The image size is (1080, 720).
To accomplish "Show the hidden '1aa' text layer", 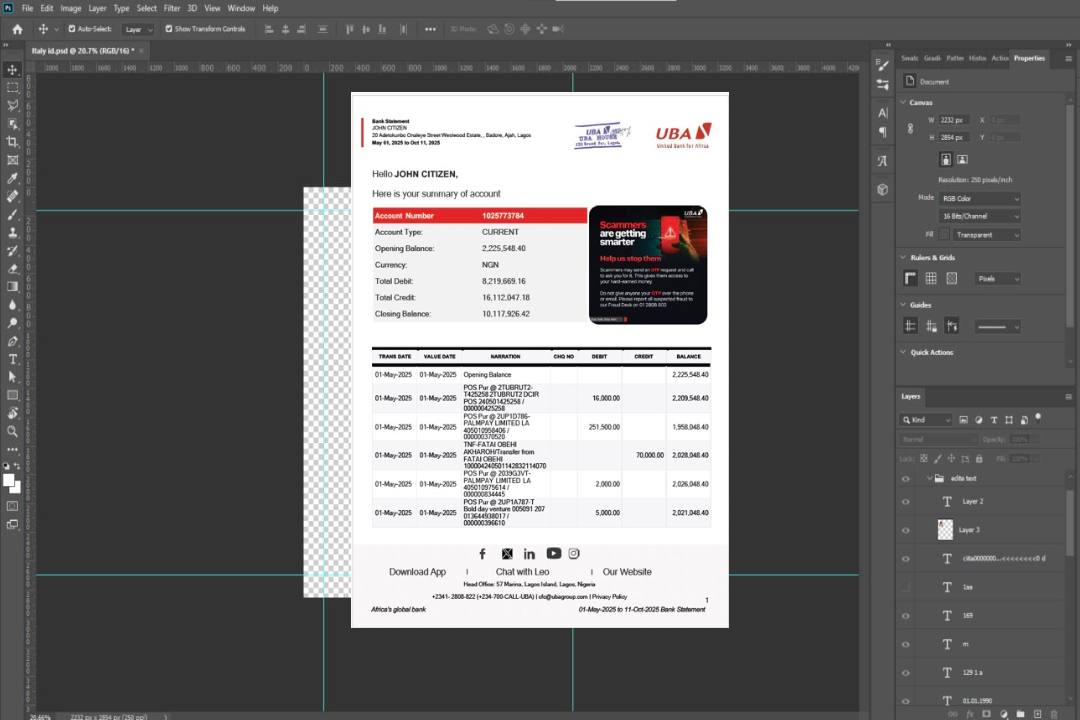I will 906,588.
